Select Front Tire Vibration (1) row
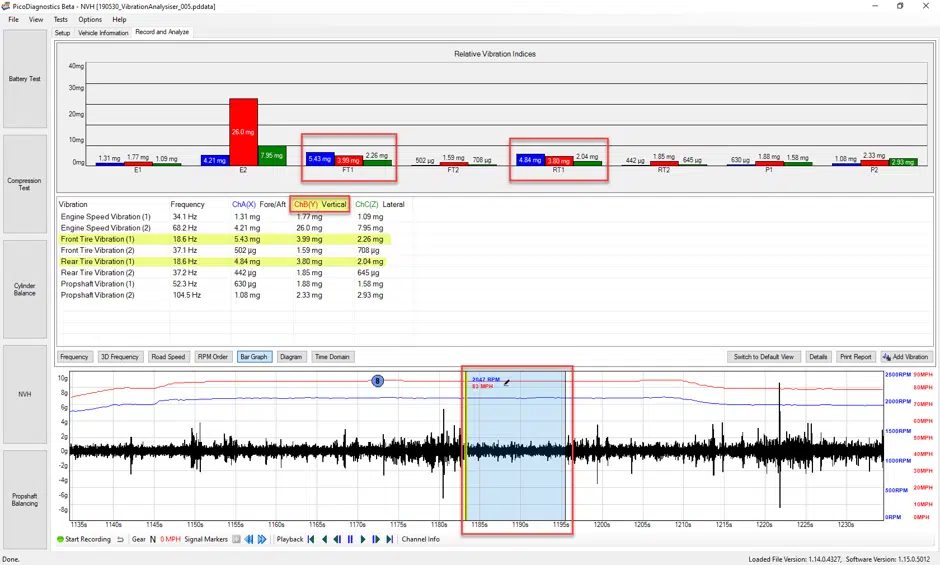 (x=225, y=239)
